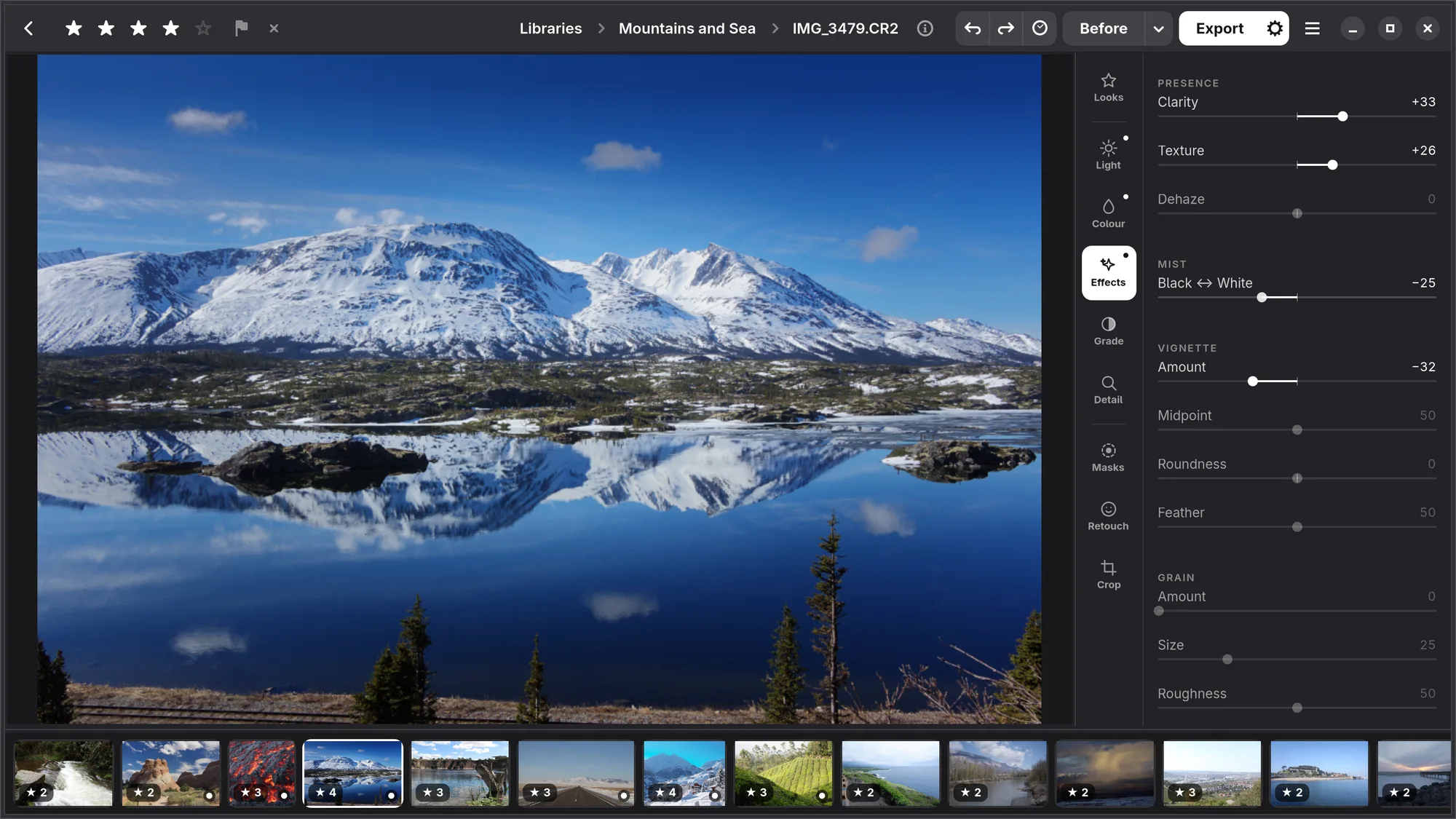Open the Detail panel
Image resolution: width=1456 pixels, height=819 pixels.
(x=1108, y=390)
